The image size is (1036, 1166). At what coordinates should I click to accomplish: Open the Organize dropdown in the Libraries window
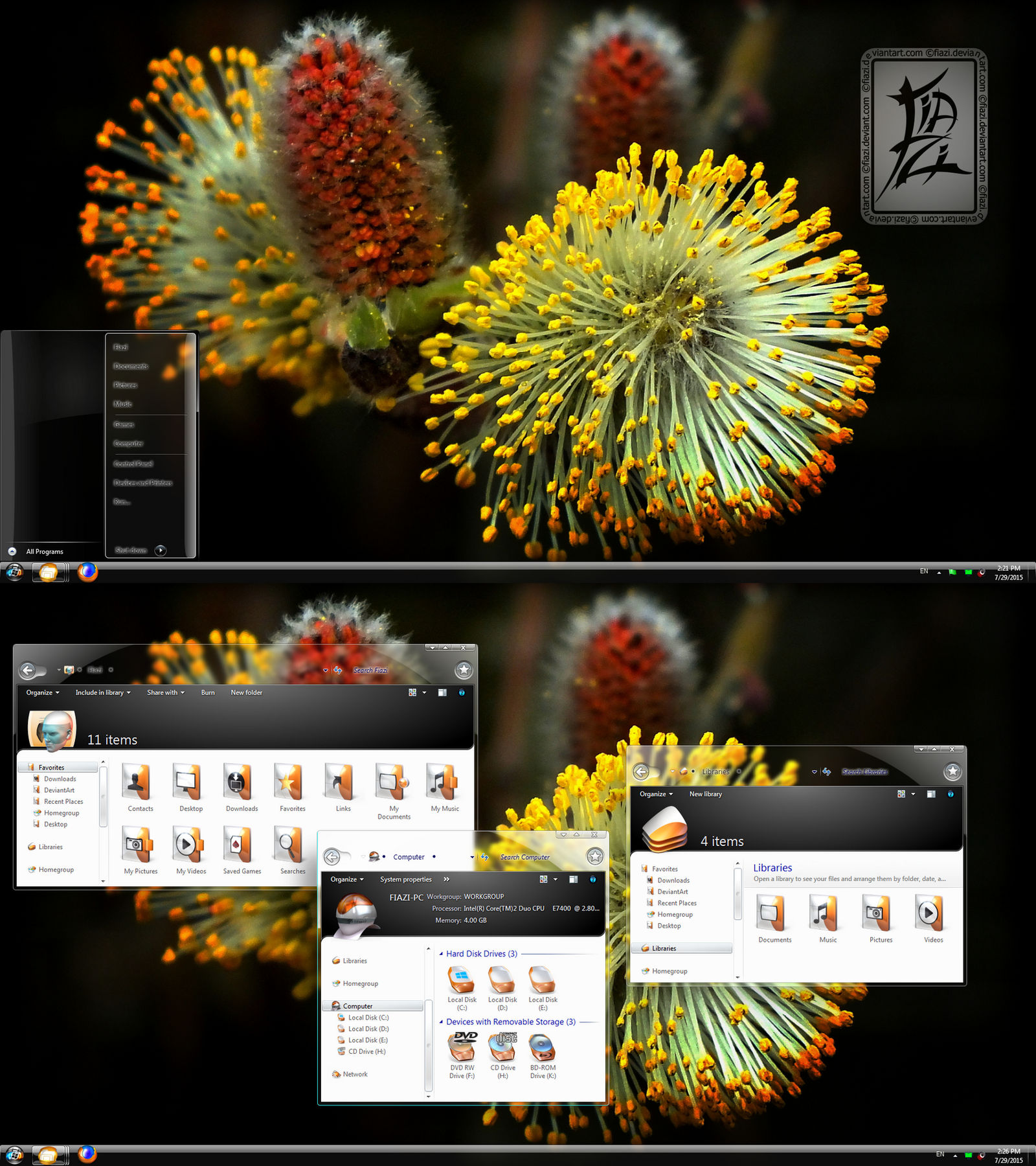(656, 794)
